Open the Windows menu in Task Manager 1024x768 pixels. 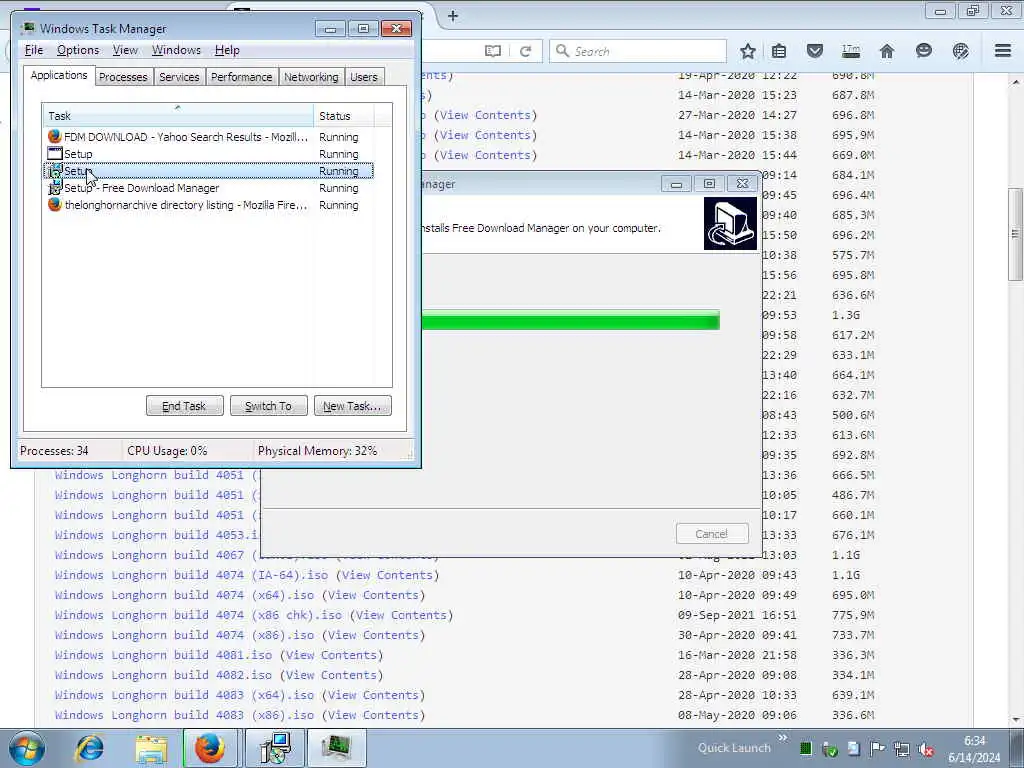pyautogui.click(x=176, y=50)
